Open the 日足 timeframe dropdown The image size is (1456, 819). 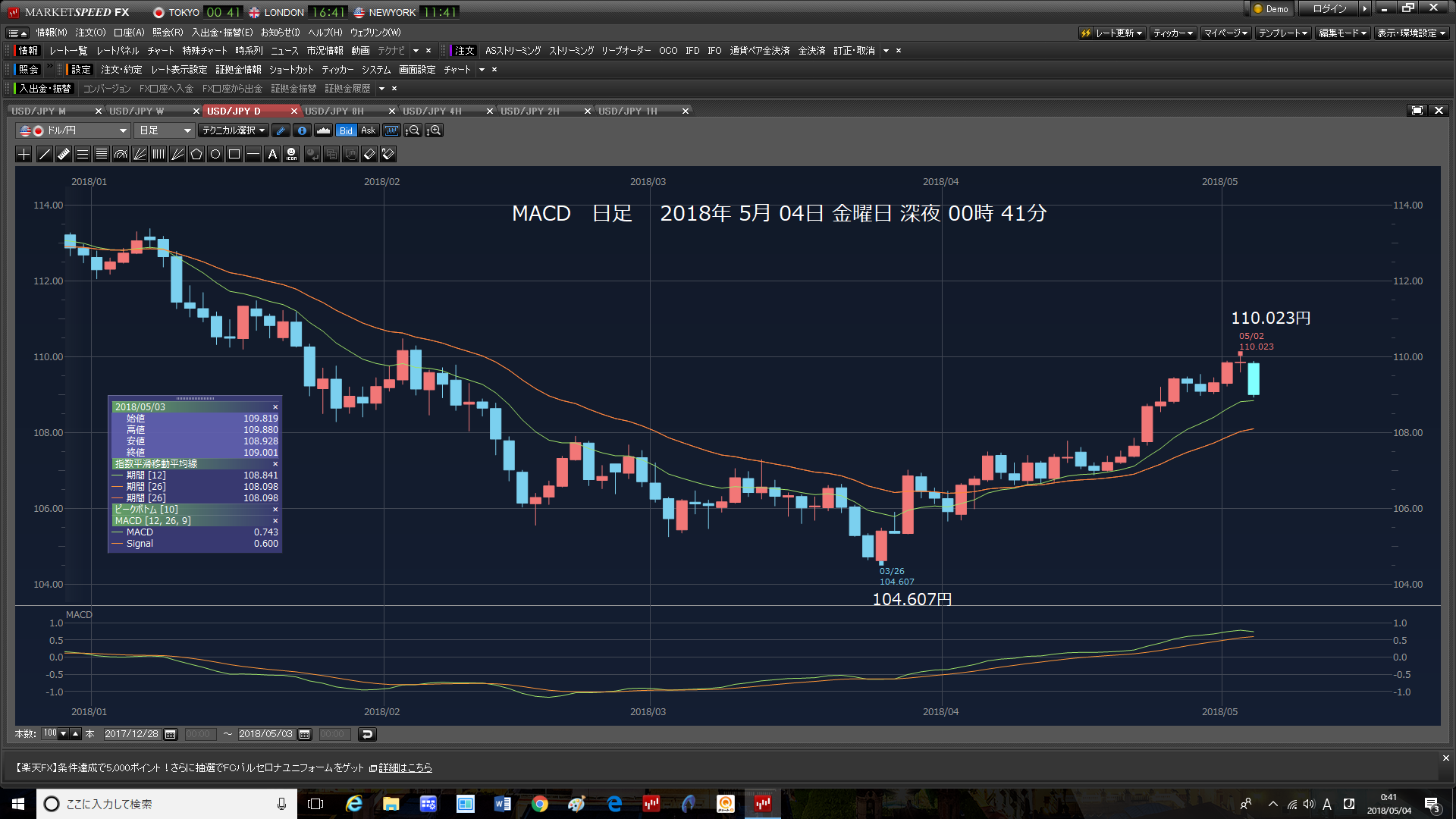[165, 130]
